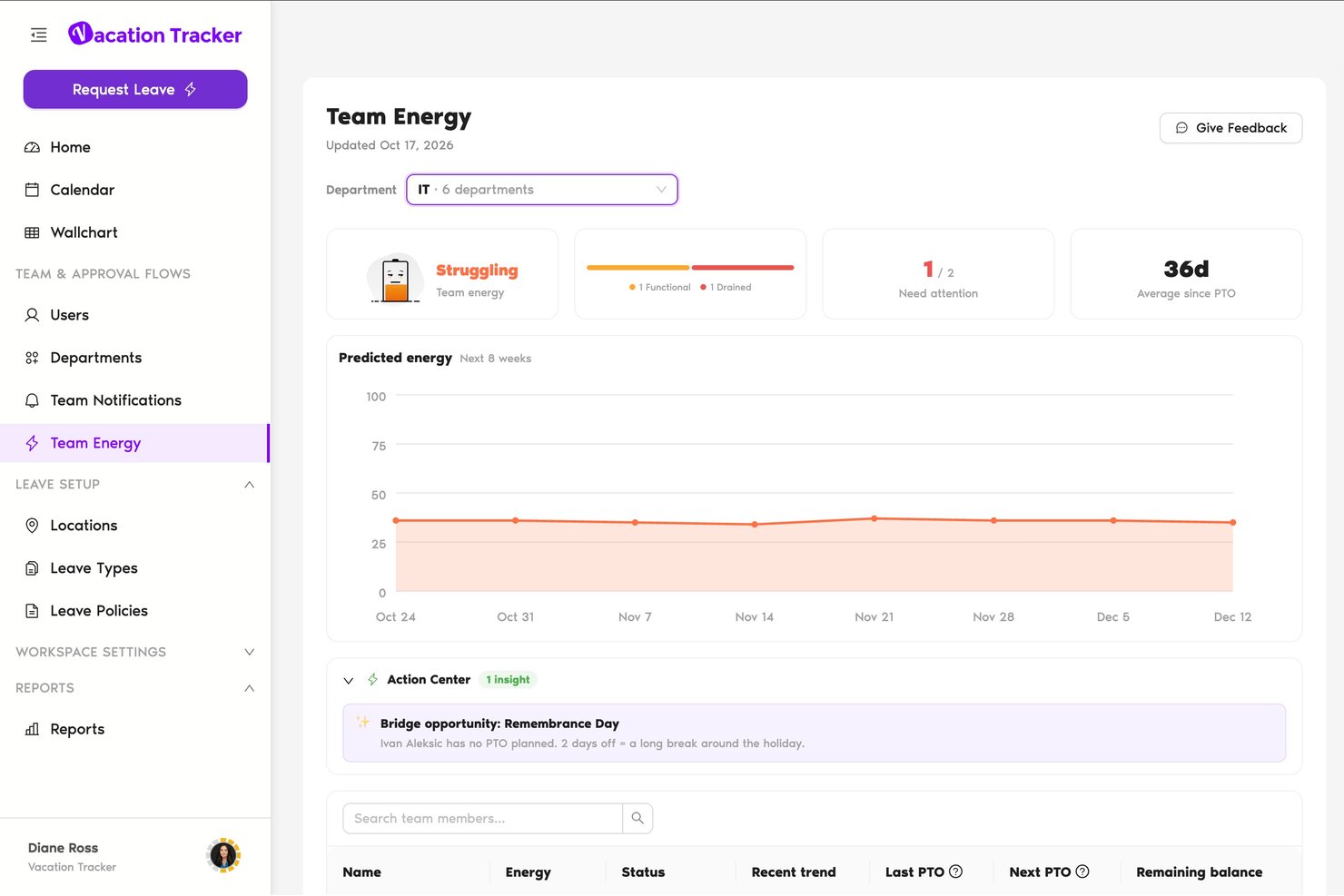This screenshot has width=1344, height=896.
Task: Click the Nov 21 data point on chart
Action: coord(875,518)
